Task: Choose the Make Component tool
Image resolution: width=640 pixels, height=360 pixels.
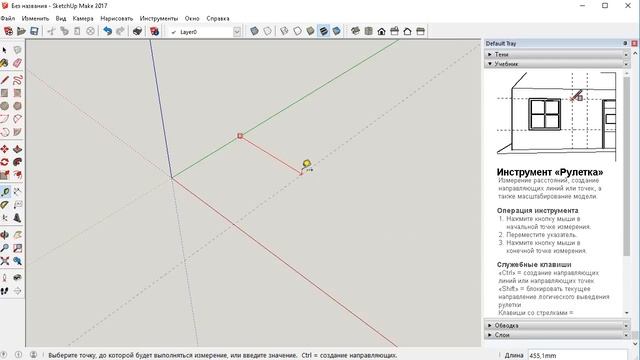Action: click(17, 50)
